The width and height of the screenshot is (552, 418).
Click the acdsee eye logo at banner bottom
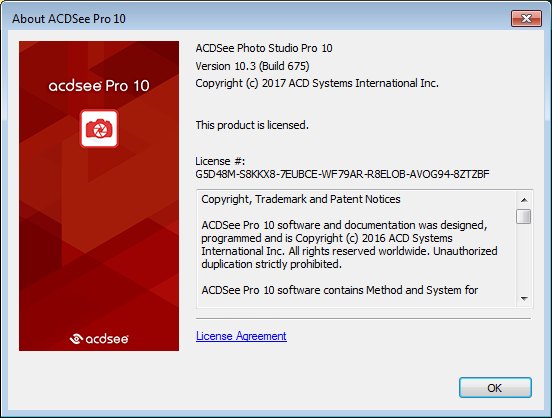[99, 338]
